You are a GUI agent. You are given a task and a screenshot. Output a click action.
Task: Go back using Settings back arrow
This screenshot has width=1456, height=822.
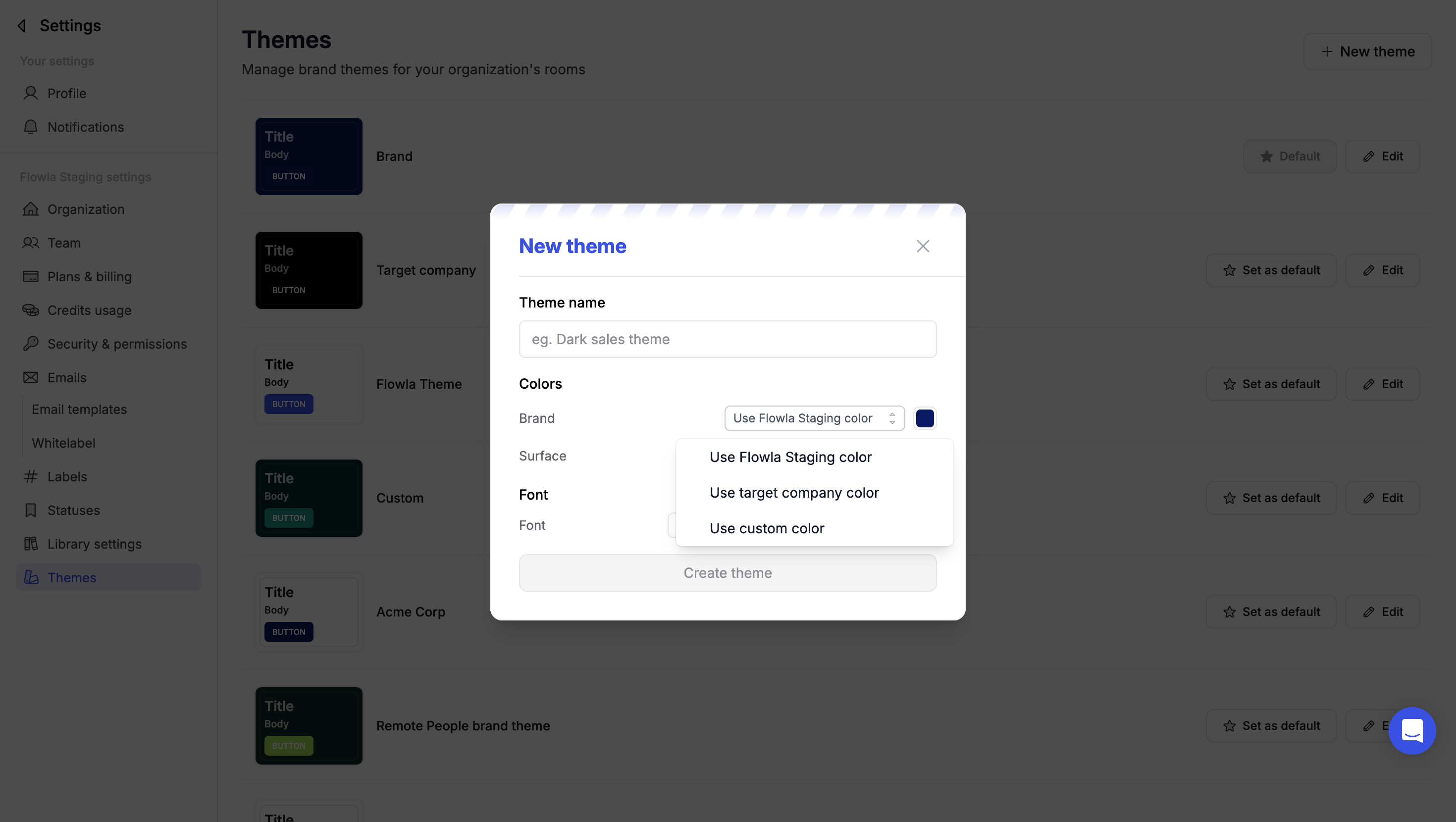[22, 25]
